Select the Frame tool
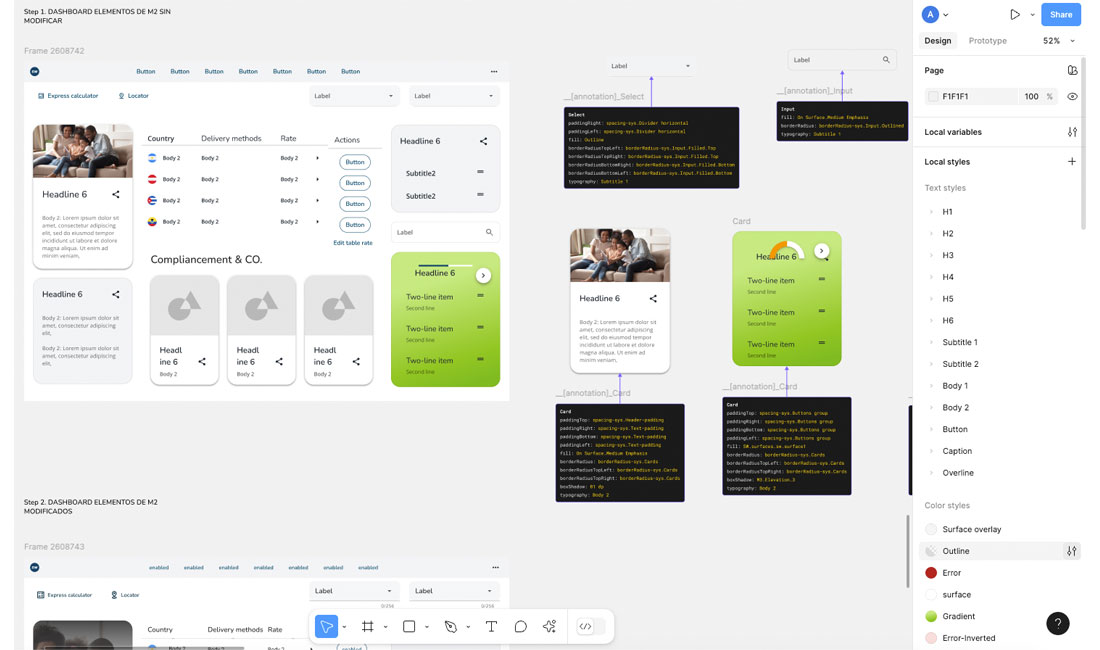This screenshot has width=1100, height=650. click(x=367, y=627)
